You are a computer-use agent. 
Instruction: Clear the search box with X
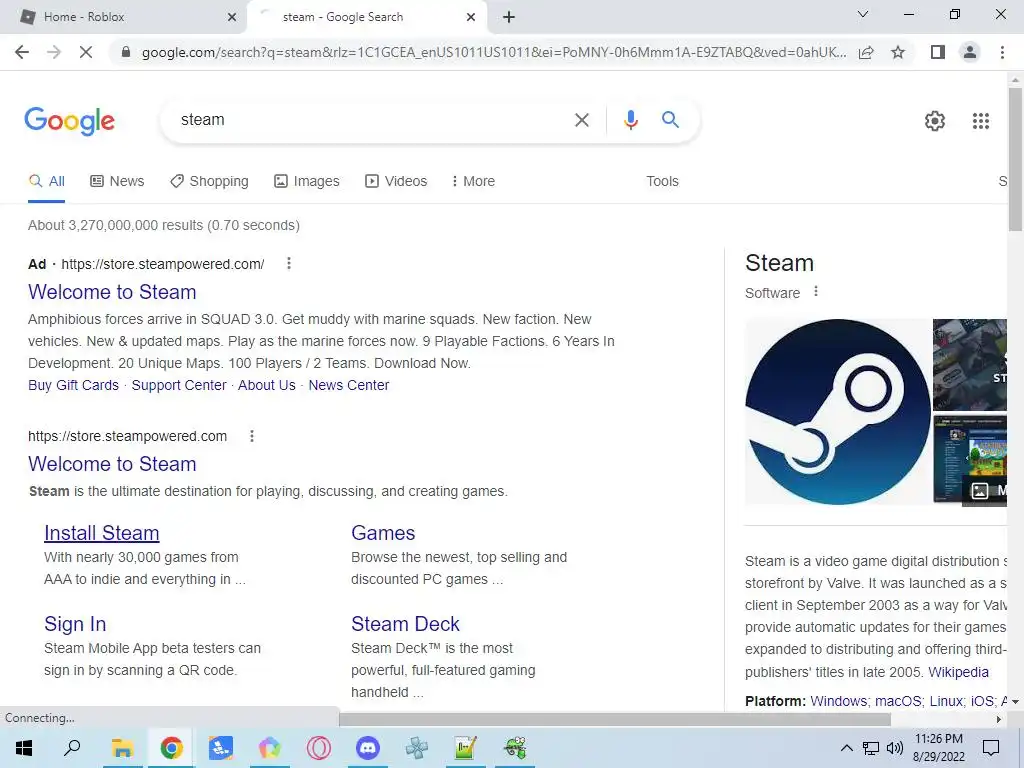click(581, 120)
